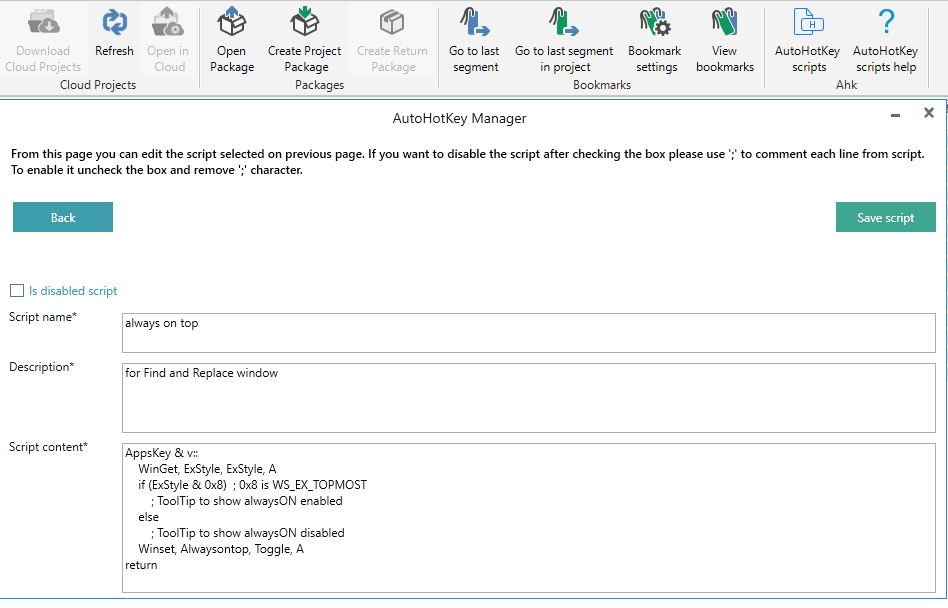Close the AutoHotKey Manager panel
The height and width of the screenshot is (608, 948).
pyautogui.click(x=929, y=113)
